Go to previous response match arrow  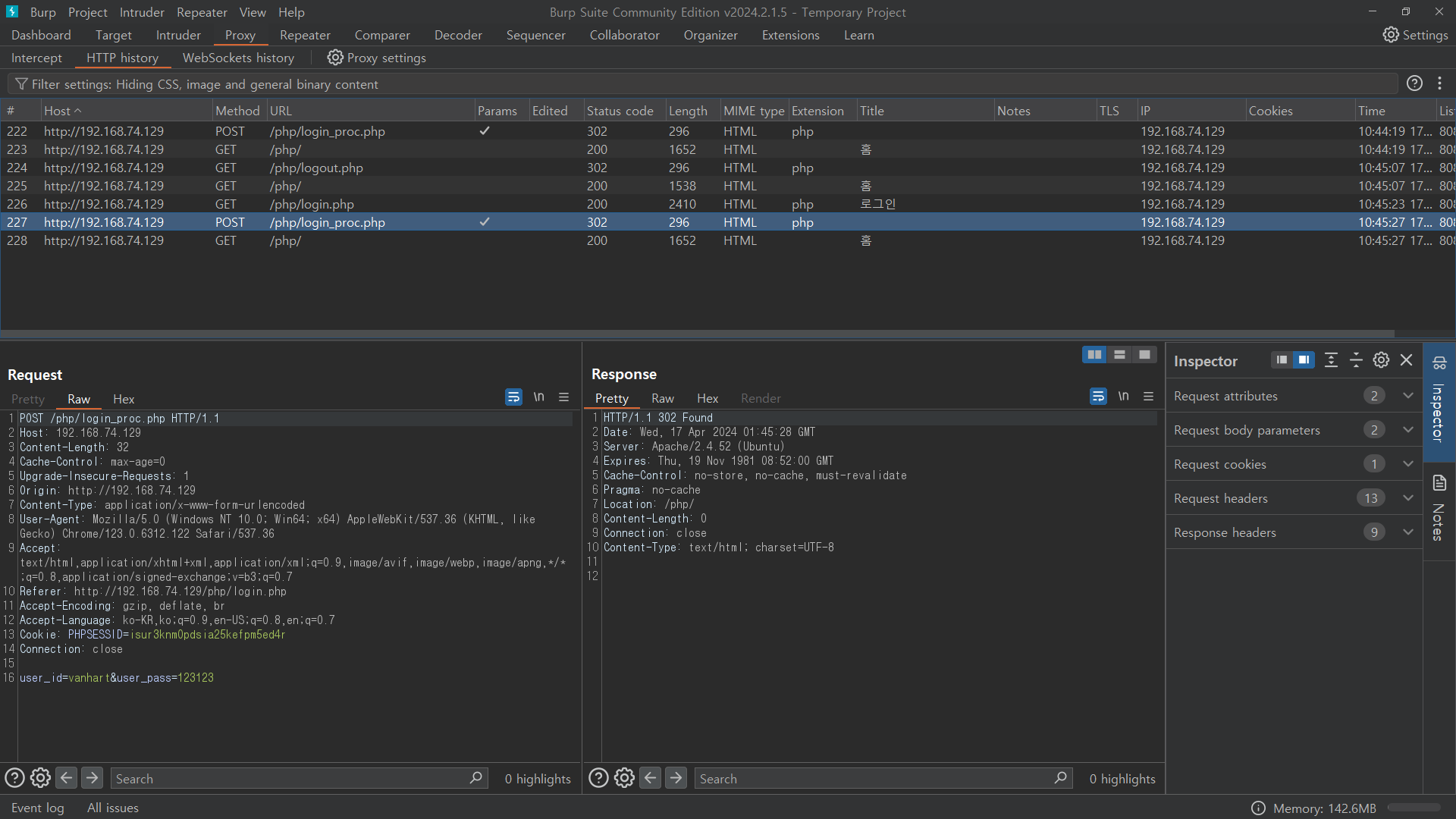(650, 778)
